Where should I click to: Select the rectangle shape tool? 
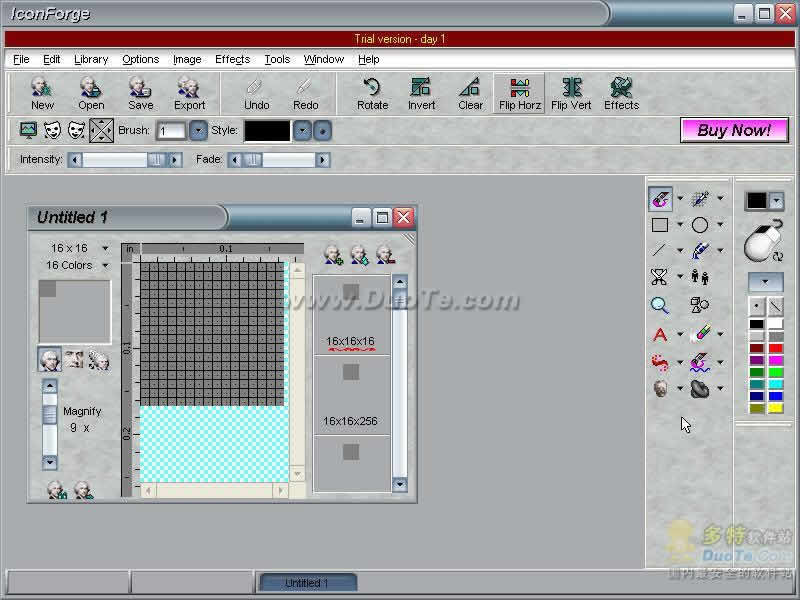pos(660,225)
